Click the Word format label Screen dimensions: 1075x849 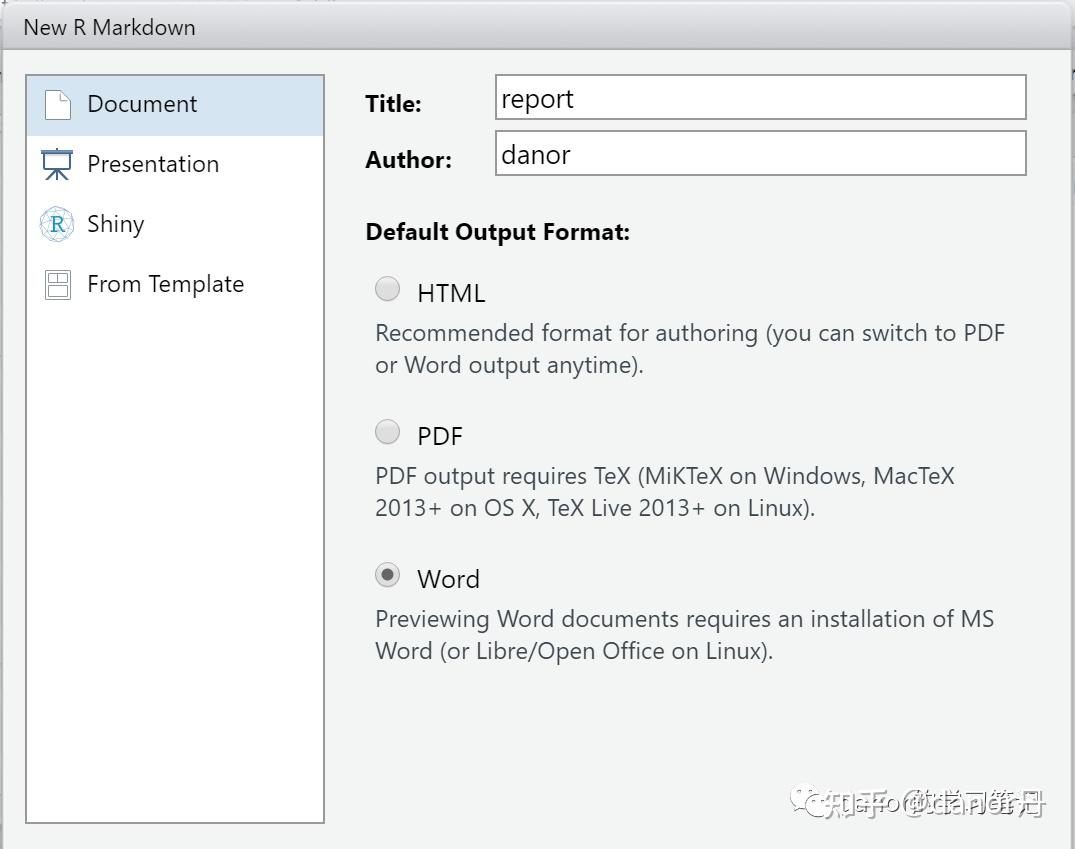pos(448,579)
